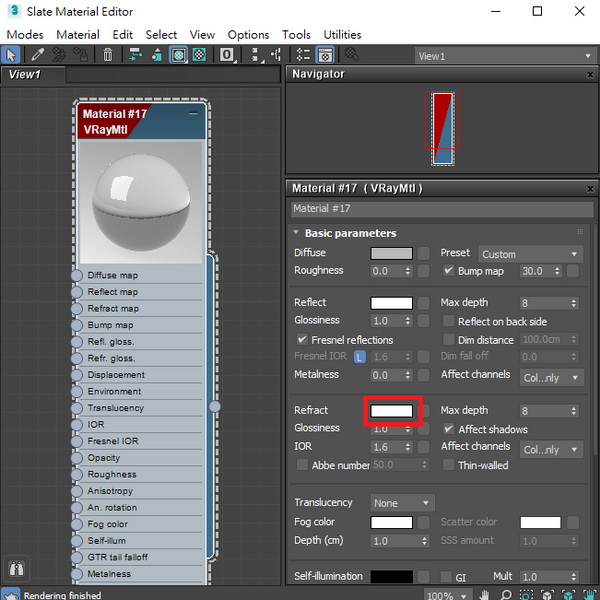This screenshot has width=600, height=600.
Task: Open the View1 dropdown in toolbar
Action: [x=505, y=56]
